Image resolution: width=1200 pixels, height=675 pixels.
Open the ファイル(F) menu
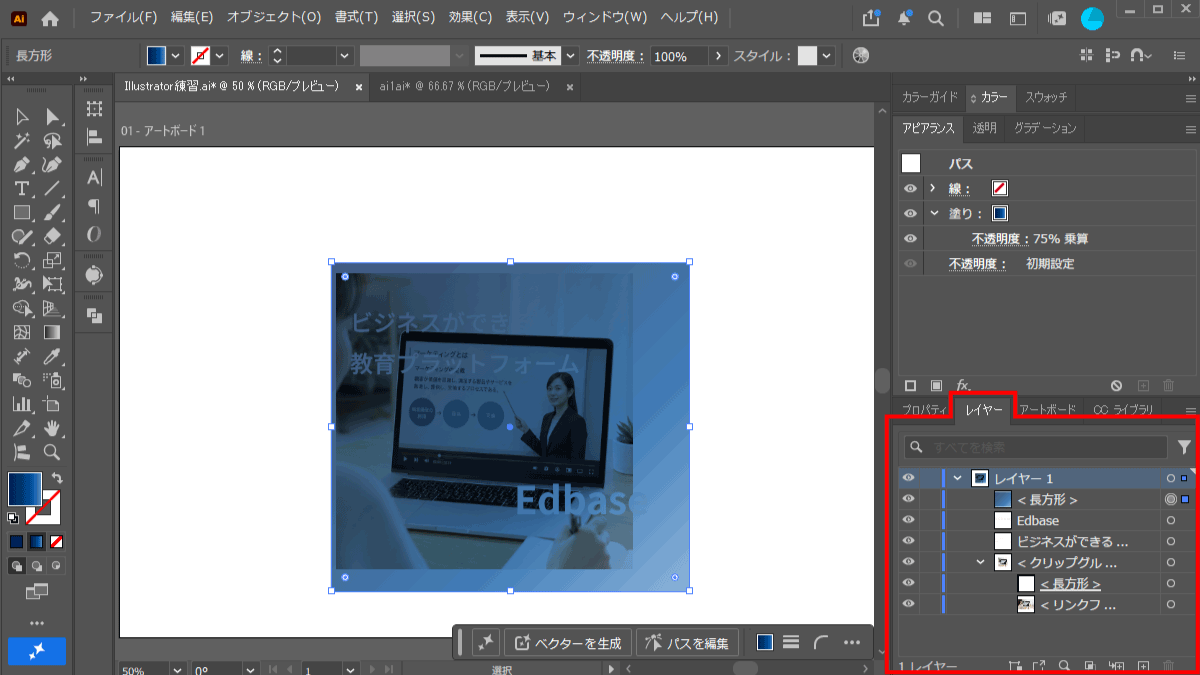click(x=124, y=18)
